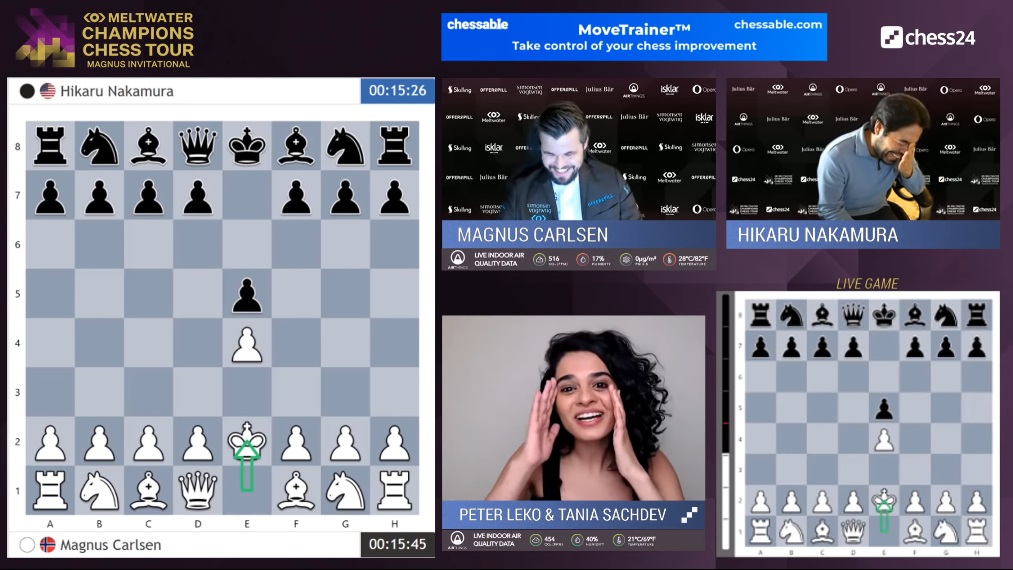Select the black rook on a8, main board

[50, 147]
